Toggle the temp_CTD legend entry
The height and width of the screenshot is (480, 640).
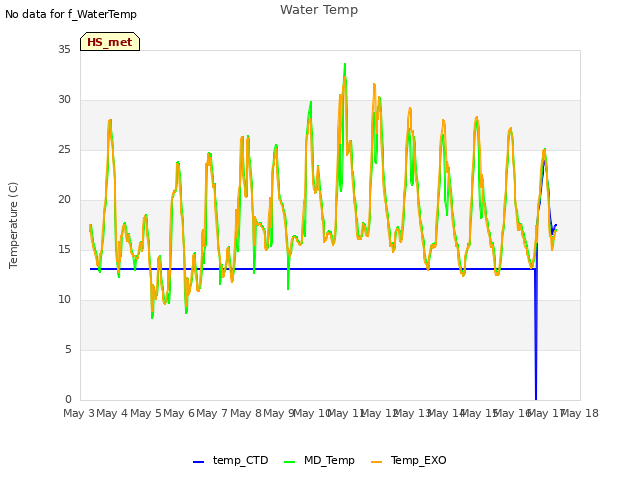[x=231, y=460]
